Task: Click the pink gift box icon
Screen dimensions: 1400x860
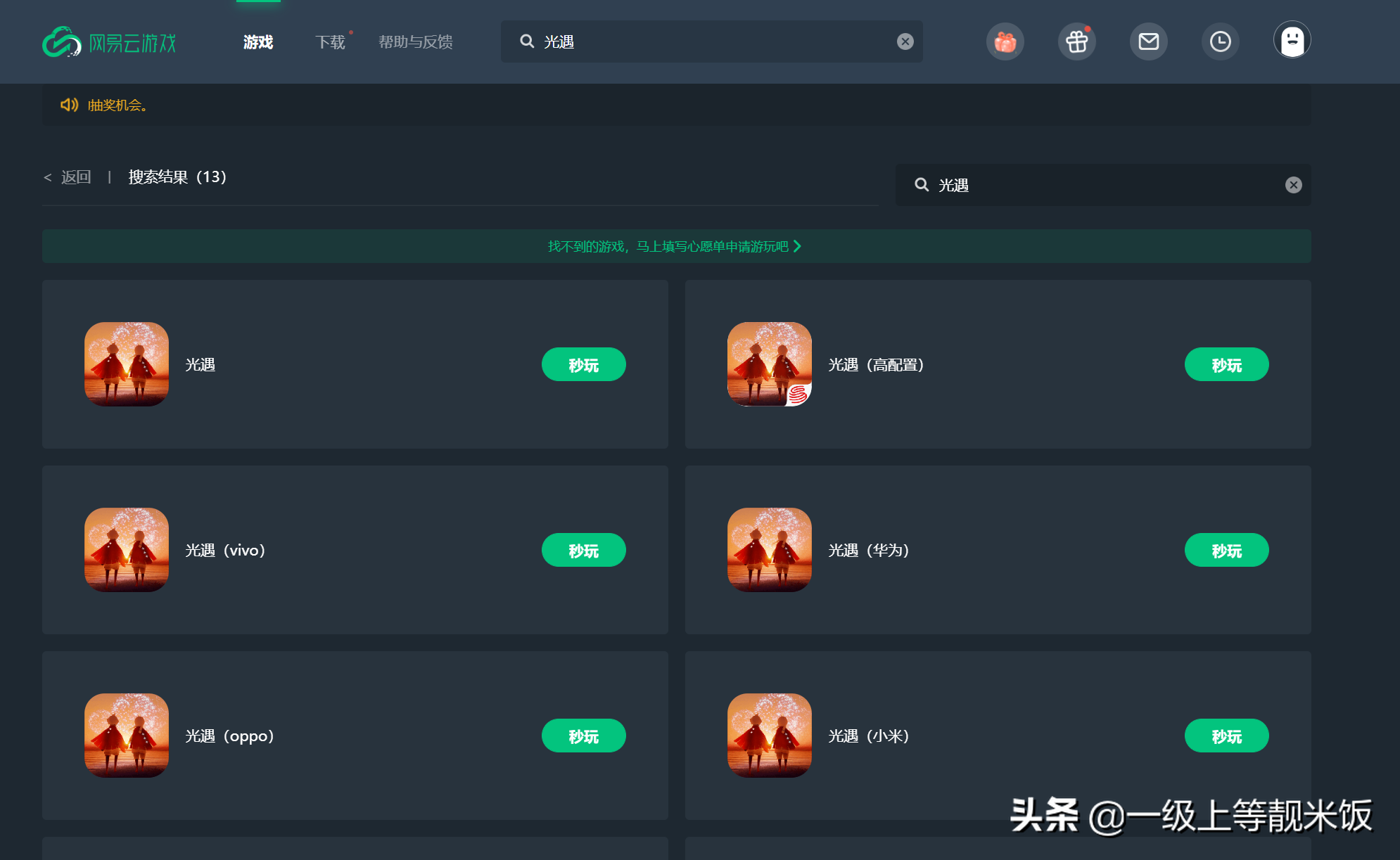Action: [x=1005, y=42]
